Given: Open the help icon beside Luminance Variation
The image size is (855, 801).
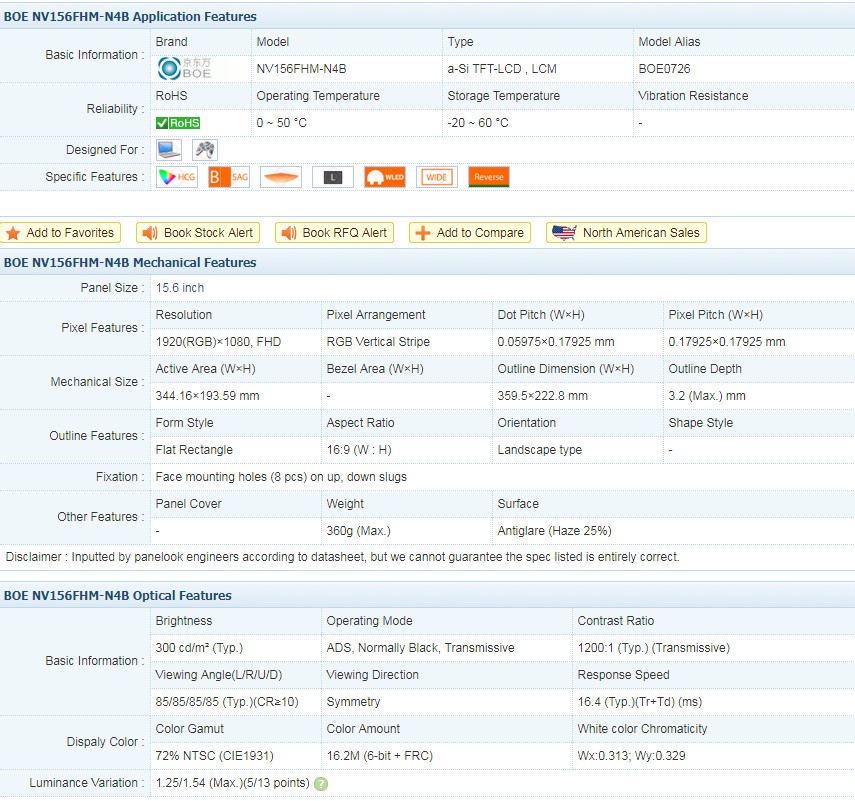Looking at the screenshot, I should point(321,784).
